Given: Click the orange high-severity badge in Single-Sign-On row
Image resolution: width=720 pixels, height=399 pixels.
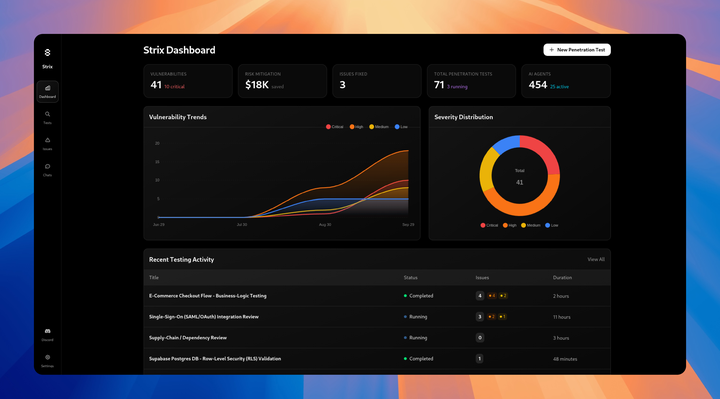Looking at the screenshot, I should pos(491,317).
